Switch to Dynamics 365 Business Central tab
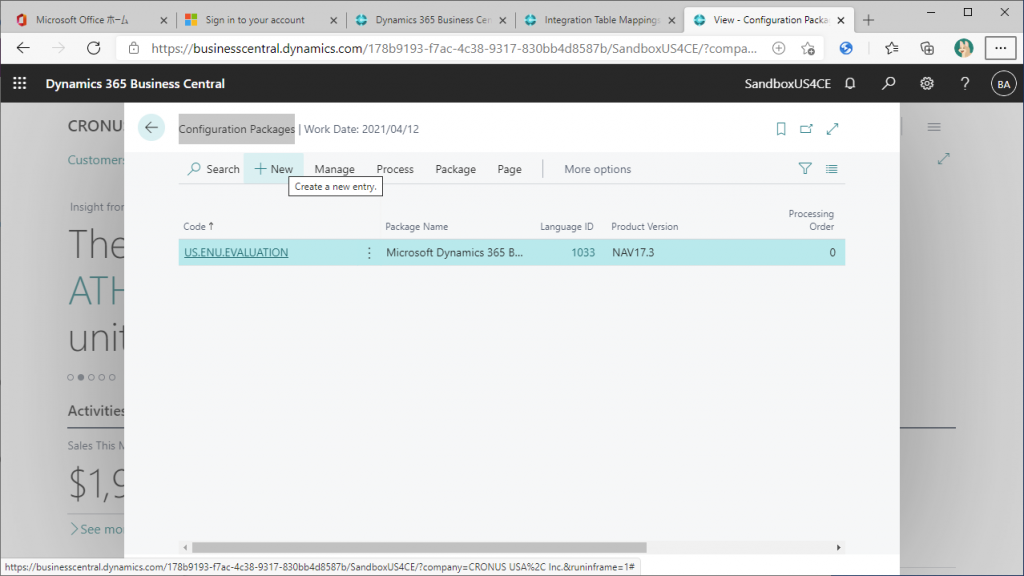This screenshot has height=576, width=1024. (x=433, y=20)
